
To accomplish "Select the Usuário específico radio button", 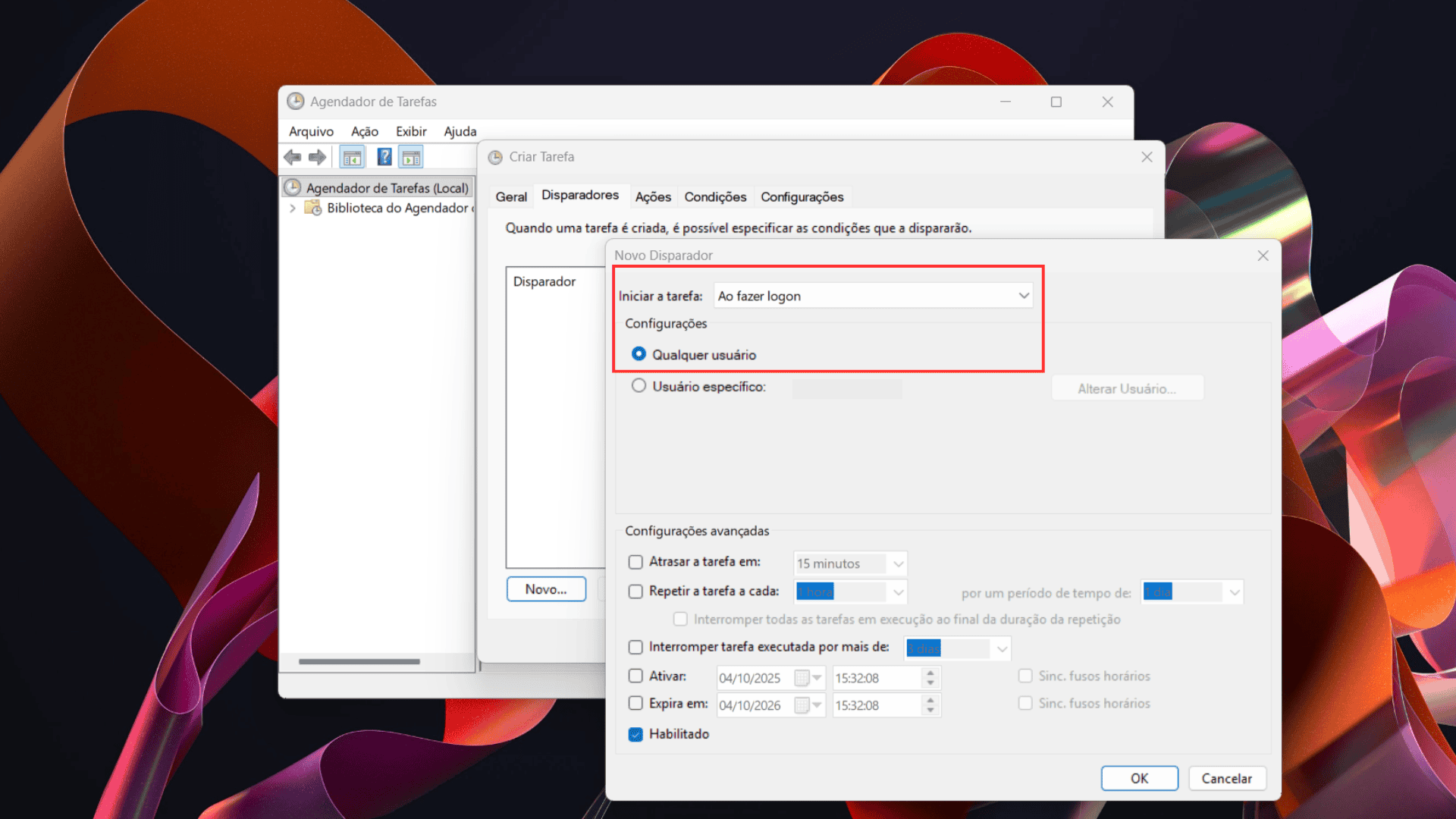I will tap(639, 386).
